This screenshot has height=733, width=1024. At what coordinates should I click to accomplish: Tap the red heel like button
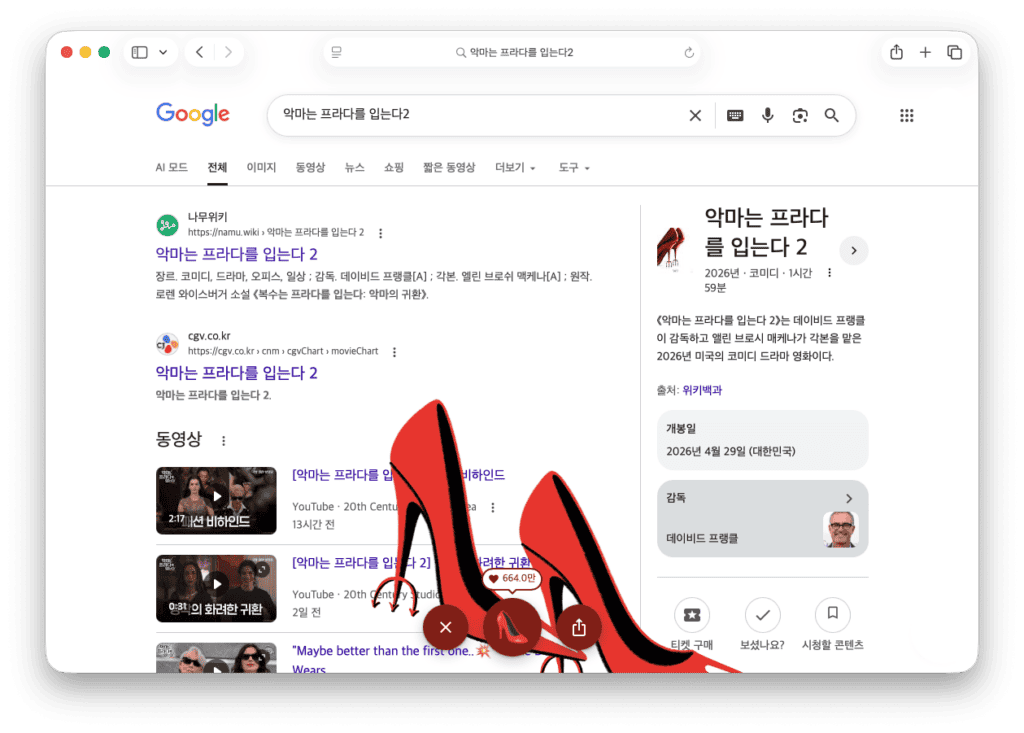[512, 626]
